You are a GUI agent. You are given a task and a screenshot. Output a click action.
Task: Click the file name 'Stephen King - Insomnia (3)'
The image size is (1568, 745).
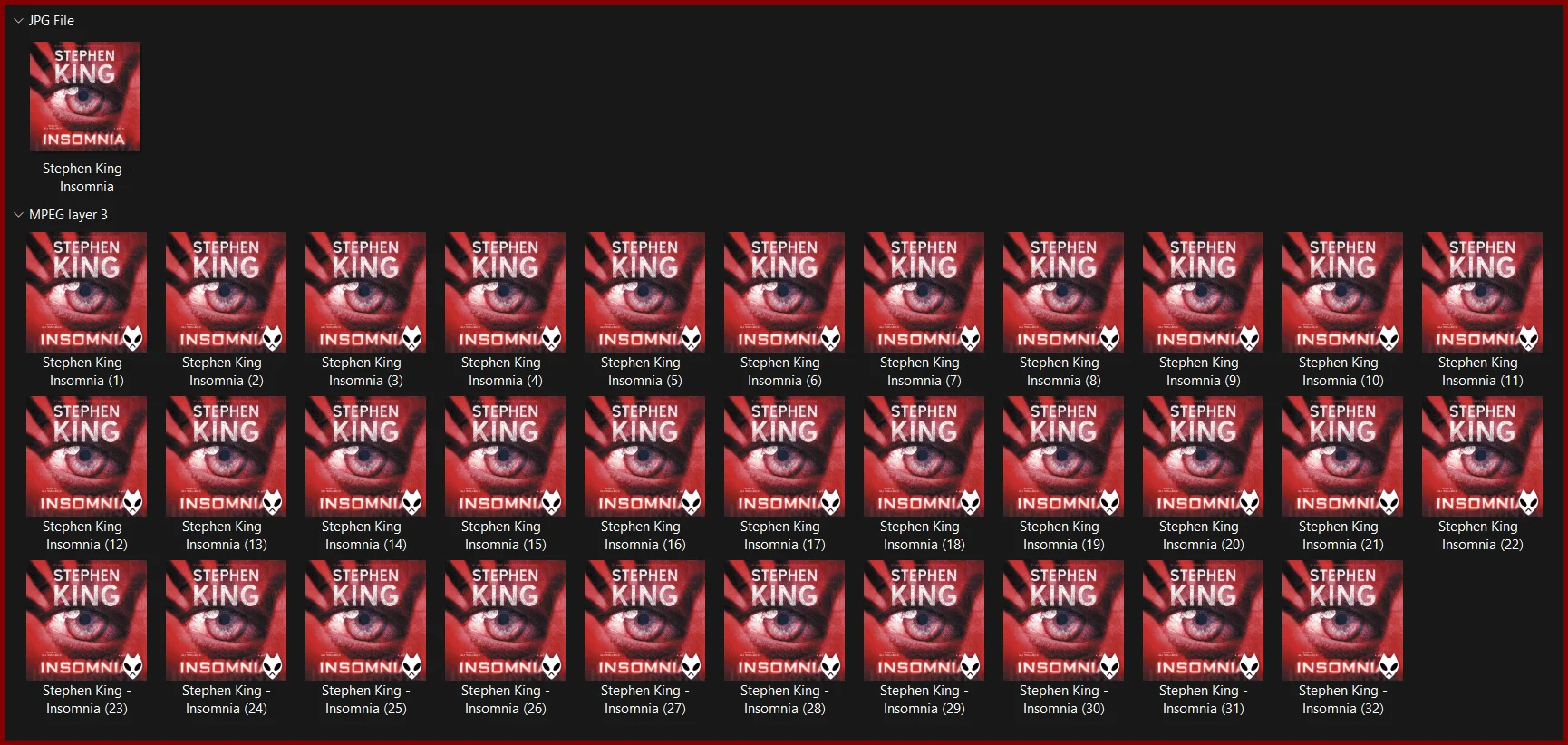pyautogui.click(x=366, y=372)
